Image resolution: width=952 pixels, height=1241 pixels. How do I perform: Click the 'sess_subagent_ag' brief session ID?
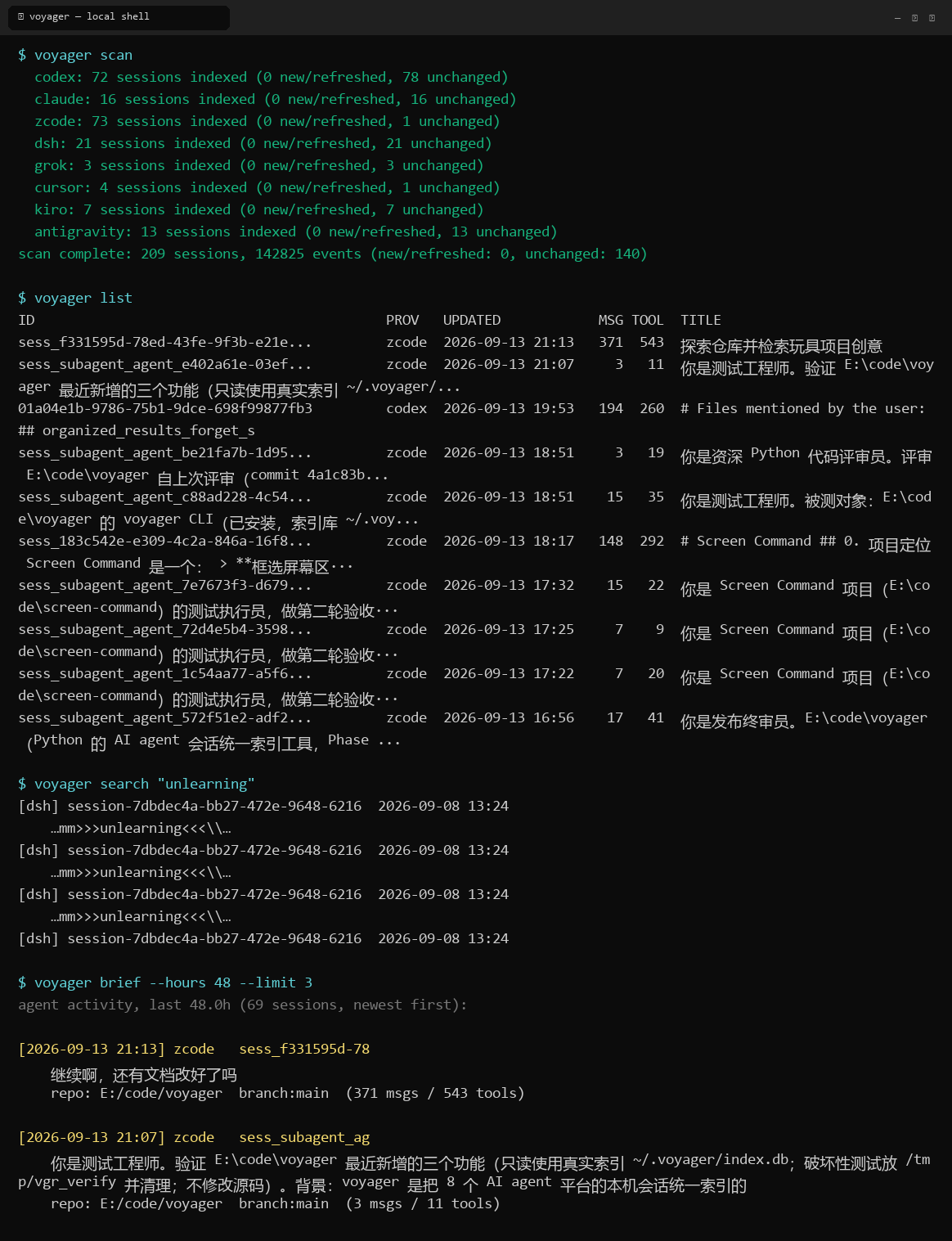click(304, 1137)
